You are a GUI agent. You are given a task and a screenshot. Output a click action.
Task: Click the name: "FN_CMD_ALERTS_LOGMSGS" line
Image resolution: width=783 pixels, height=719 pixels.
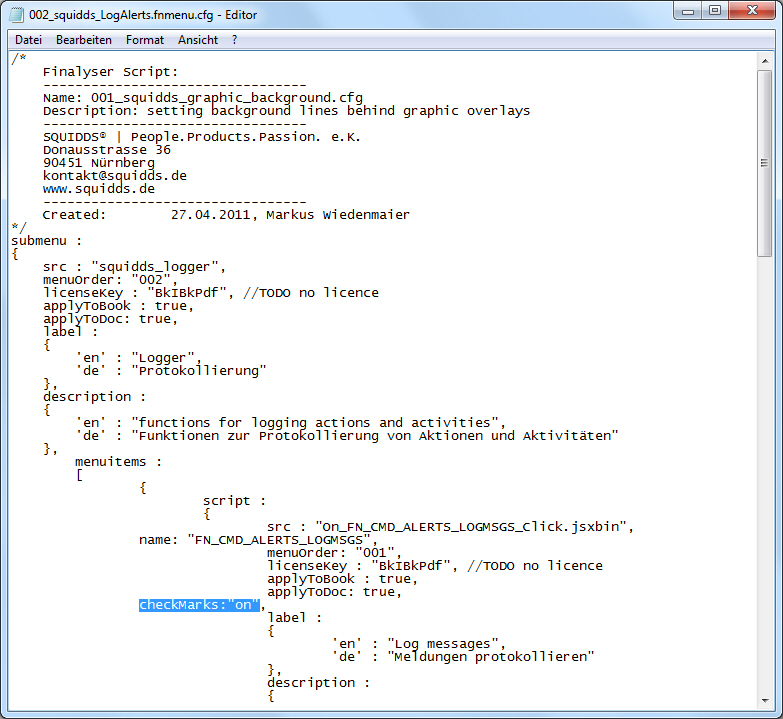(258, 540)
